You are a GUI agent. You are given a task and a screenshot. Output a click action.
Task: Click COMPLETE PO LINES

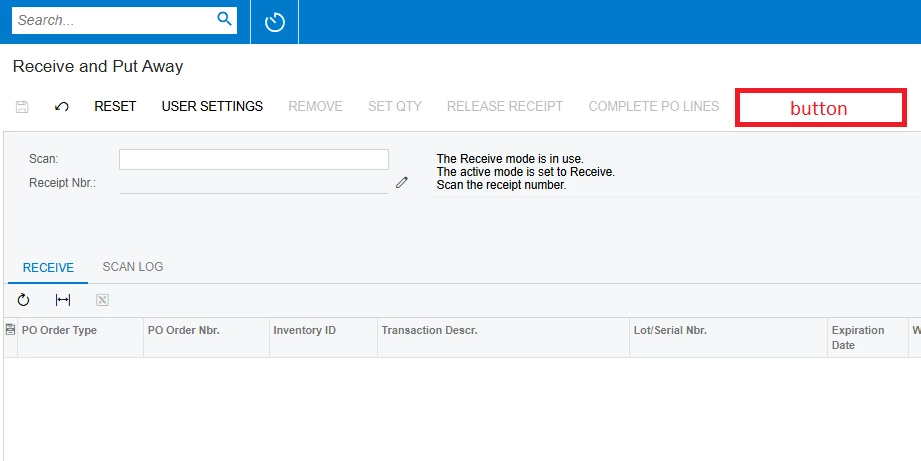pyautogui.click(x=654, y=106)
